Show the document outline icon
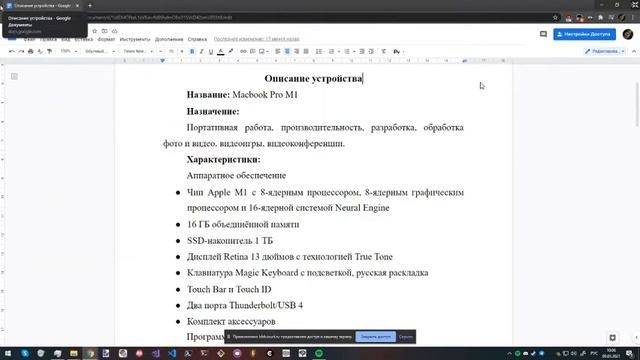The height and width of the screenshot is (360, 640). pos(14,76)
